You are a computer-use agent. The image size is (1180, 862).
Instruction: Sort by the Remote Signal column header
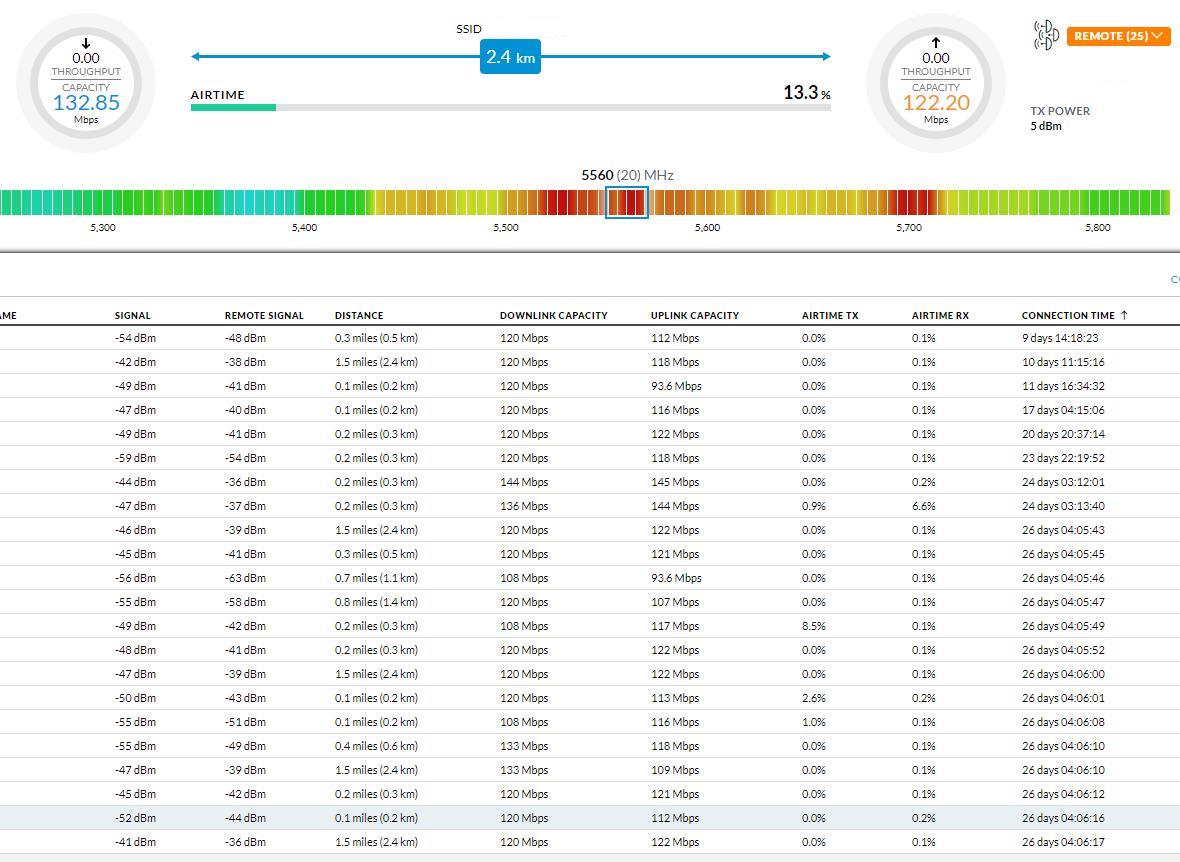tap(264, 315)
